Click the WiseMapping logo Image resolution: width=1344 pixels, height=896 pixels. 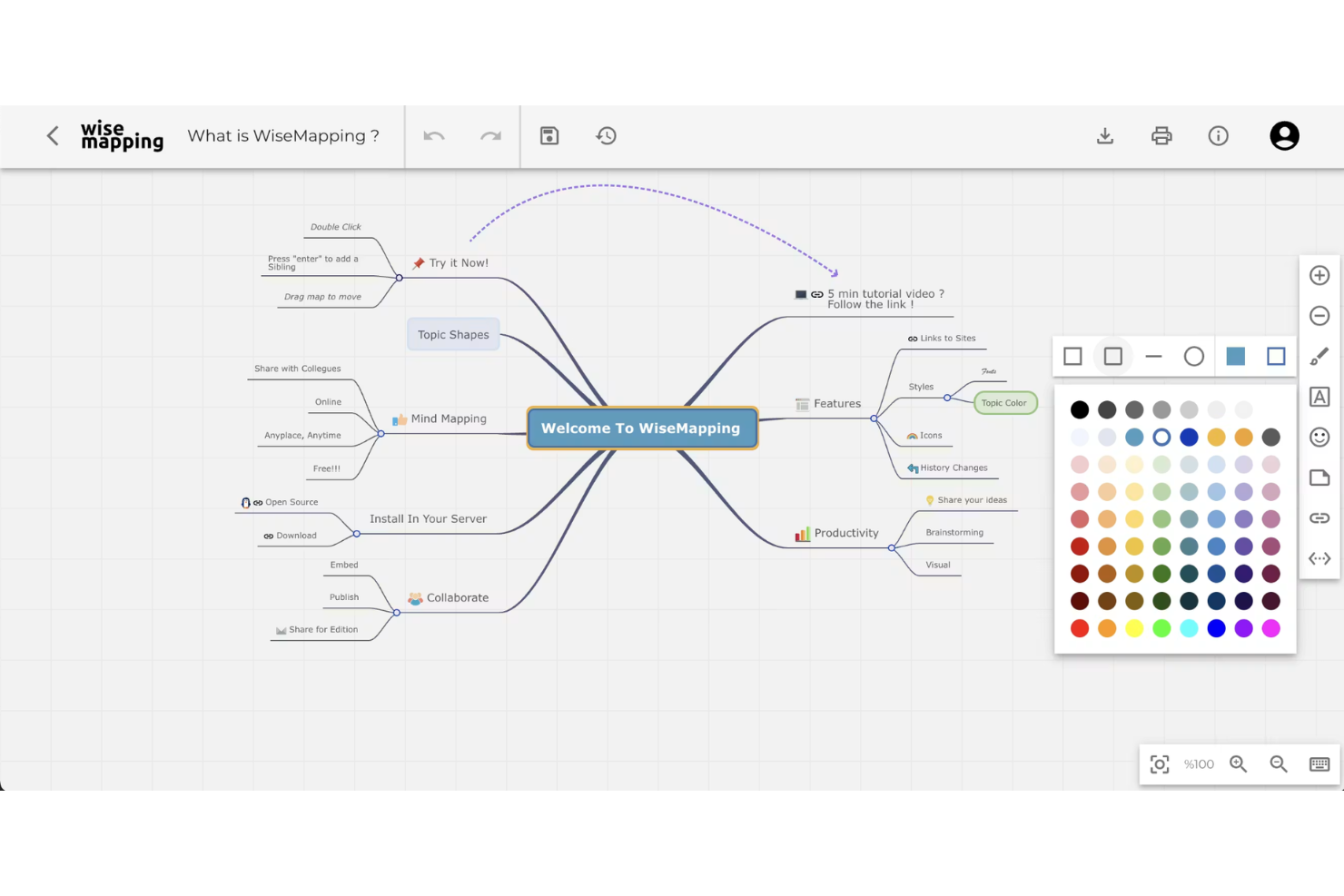(x=122, y=136)
